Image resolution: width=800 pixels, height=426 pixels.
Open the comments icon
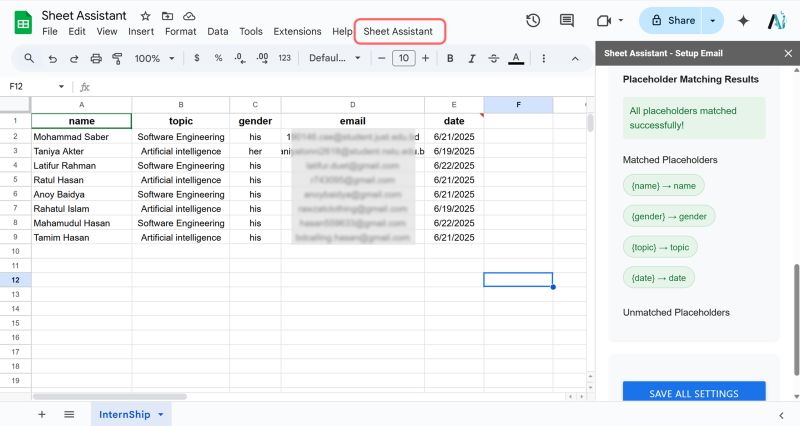567,20
